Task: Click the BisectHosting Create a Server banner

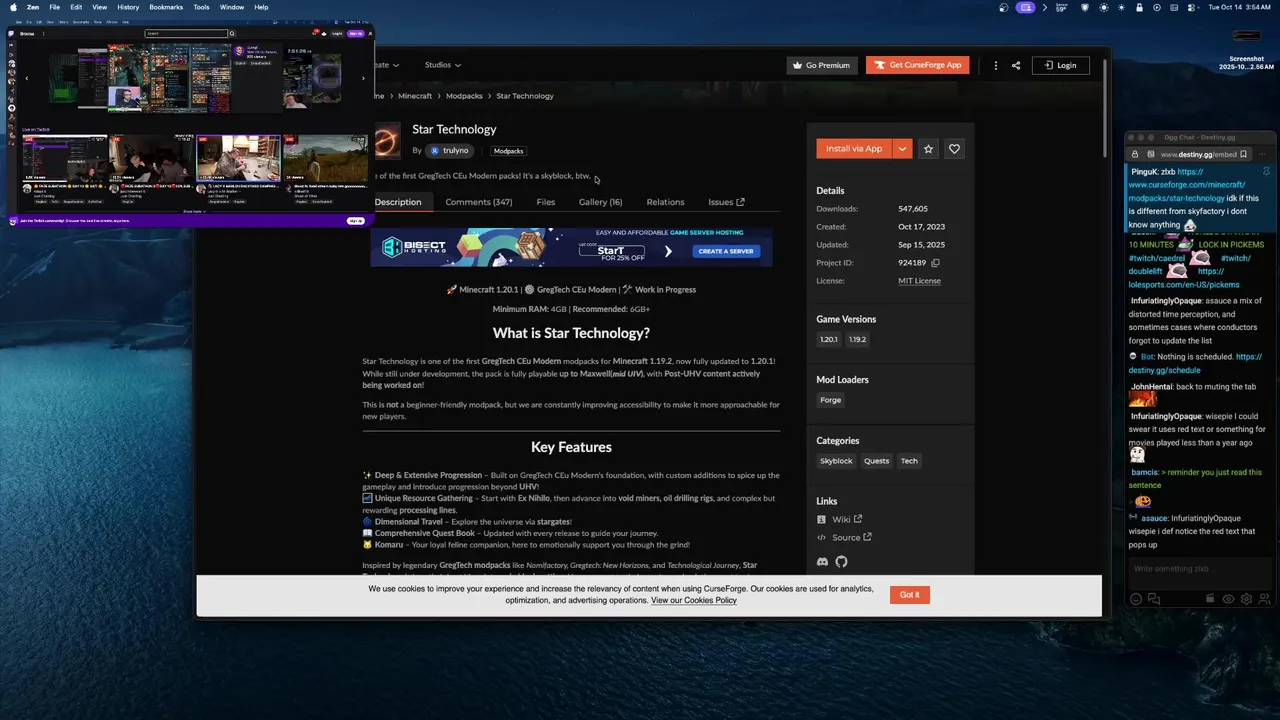Action: tap(571, 248)
